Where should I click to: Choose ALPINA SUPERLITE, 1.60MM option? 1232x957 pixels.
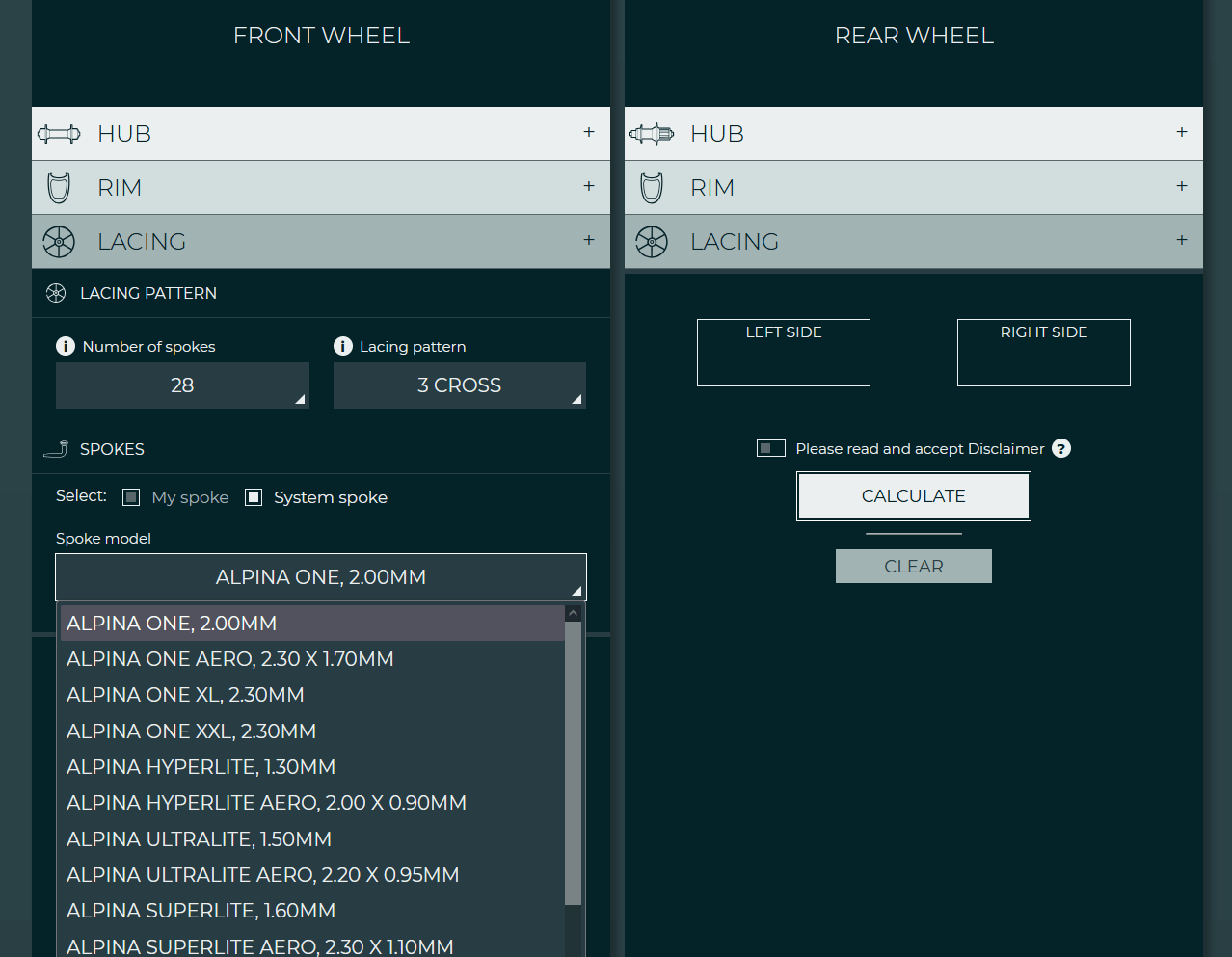(x=312, y=911)
